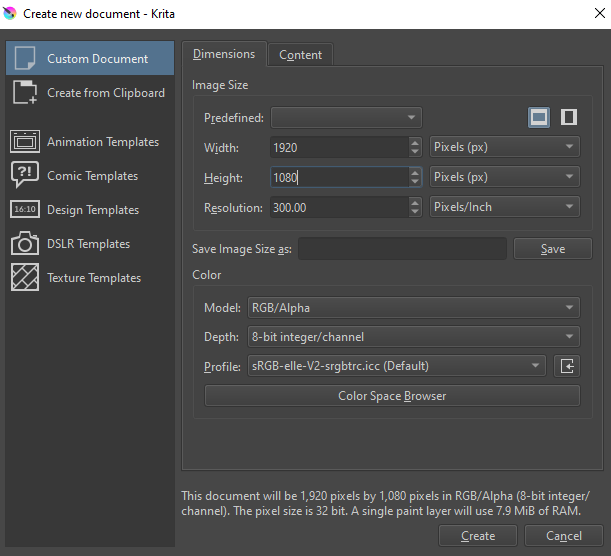Click the Save Image Size as field

pyautogui.click(x=402, y=249)
